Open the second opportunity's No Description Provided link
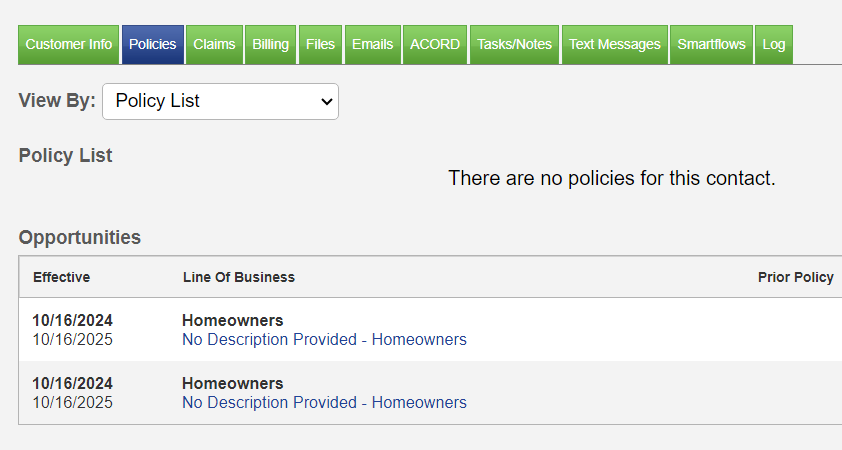Viewport: 842px width, 450px height. point(324,403)
